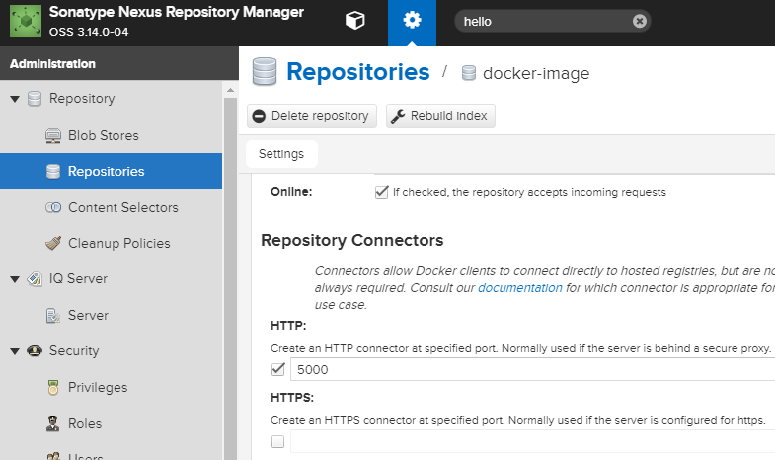
Task: Go back via Repositories breadcrumb heading
Action: (x=357, y=72)
